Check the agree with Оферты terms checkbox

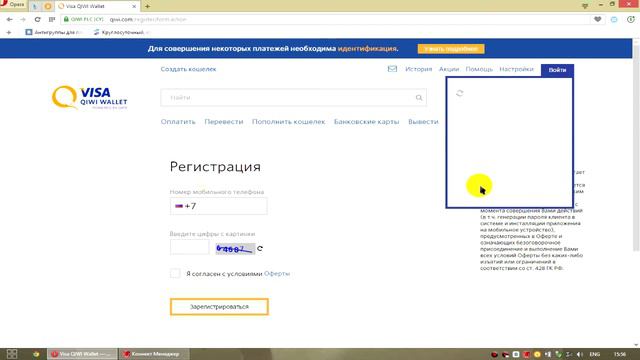(175, 273)
